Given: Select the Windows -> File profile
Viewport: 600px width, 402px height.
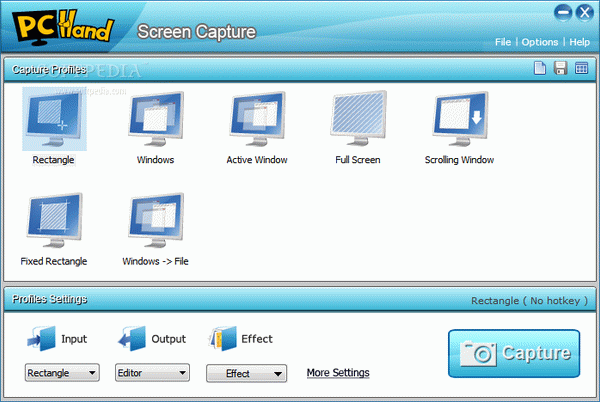Looking at the screenshot, I should [x=156, y=220].
